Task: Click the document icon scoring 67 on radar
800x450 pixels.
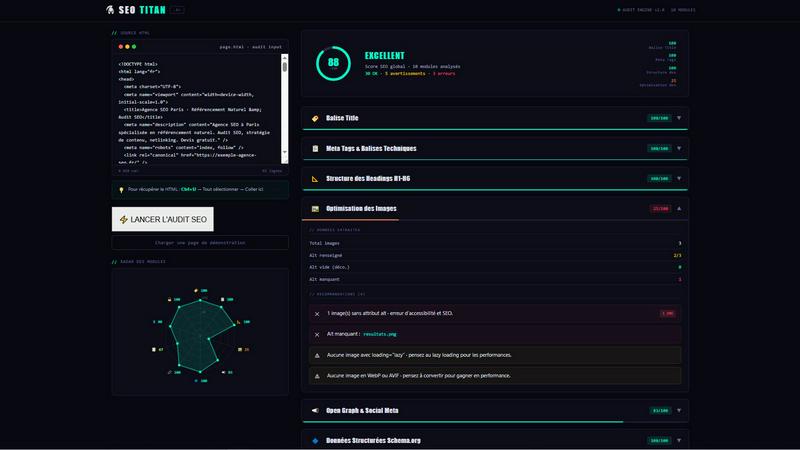Action: pos(154,349)
